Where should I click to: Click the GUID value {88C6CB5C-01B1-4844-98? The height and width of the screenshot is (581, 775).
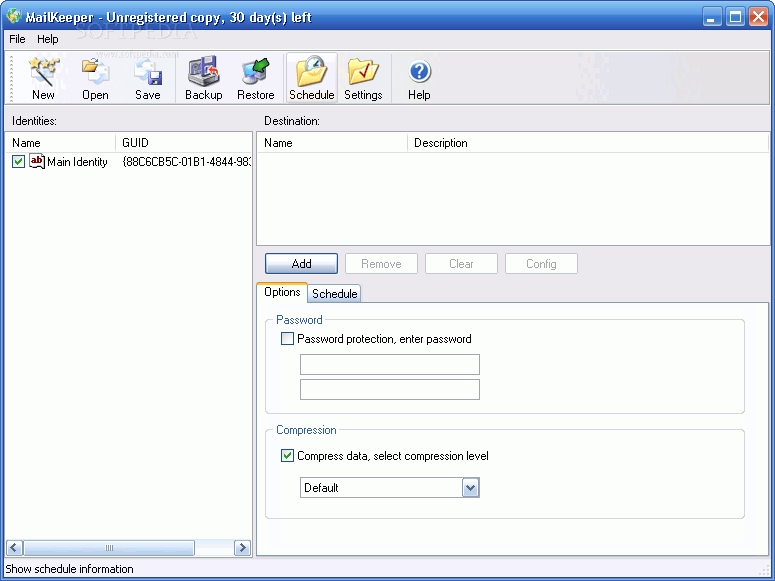coord(187,162)
